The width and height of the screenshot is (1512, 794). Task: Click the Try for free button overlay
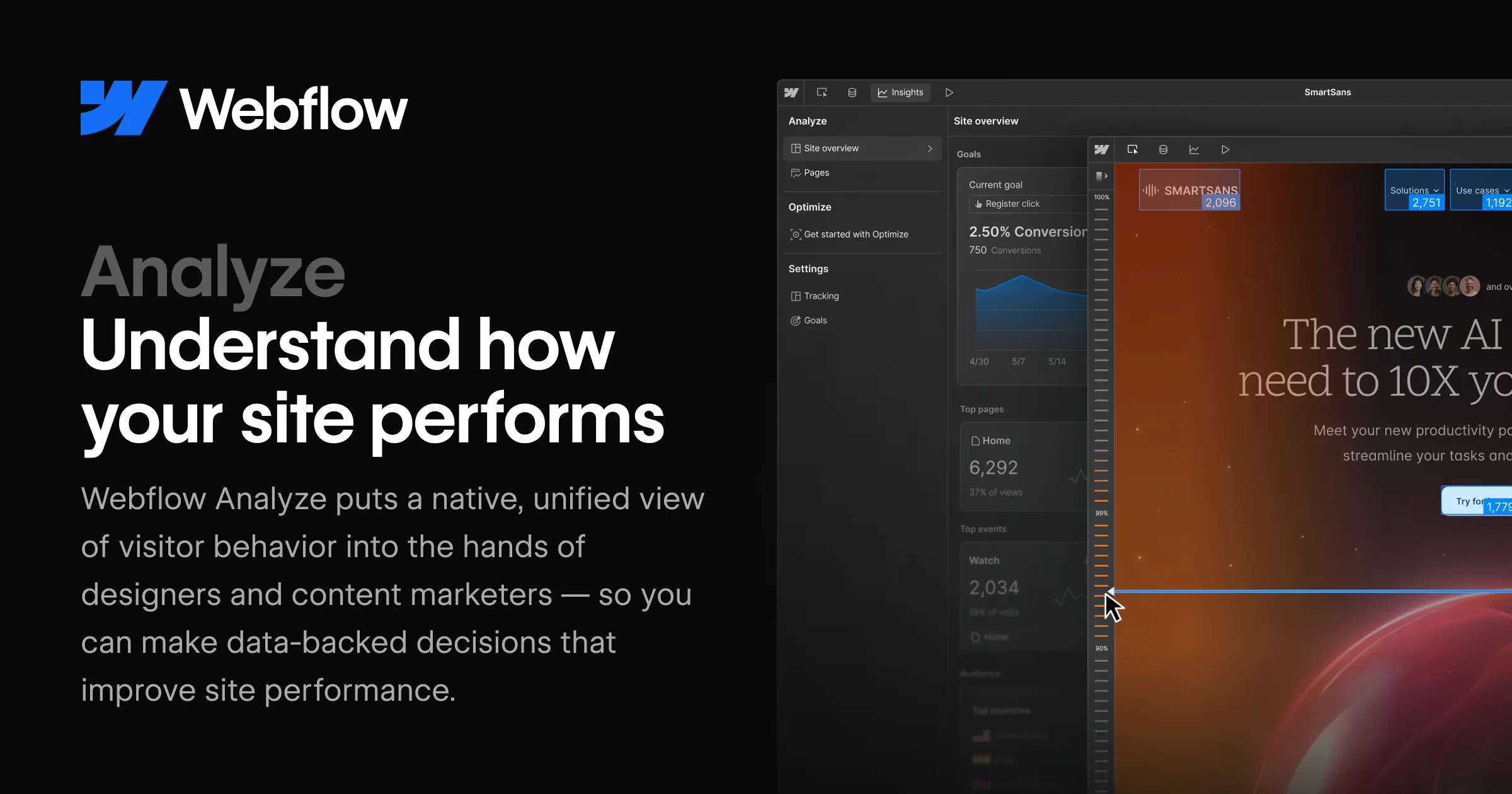click(1470, 501)
